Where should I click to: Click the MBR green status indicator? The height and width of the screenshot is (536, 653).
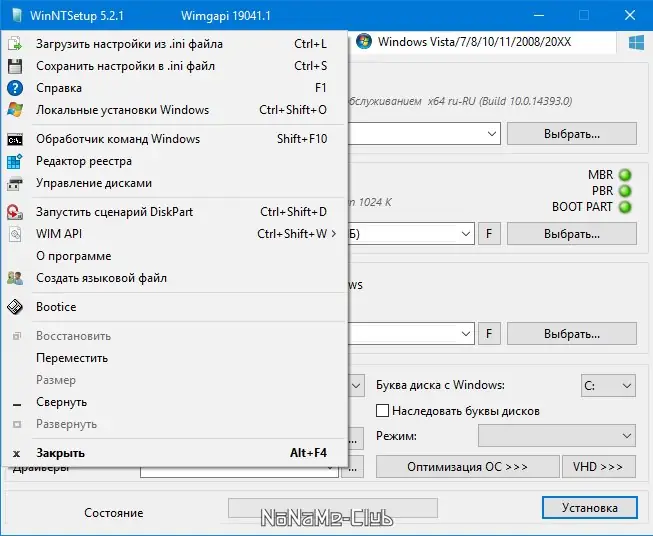pos(625,175)
